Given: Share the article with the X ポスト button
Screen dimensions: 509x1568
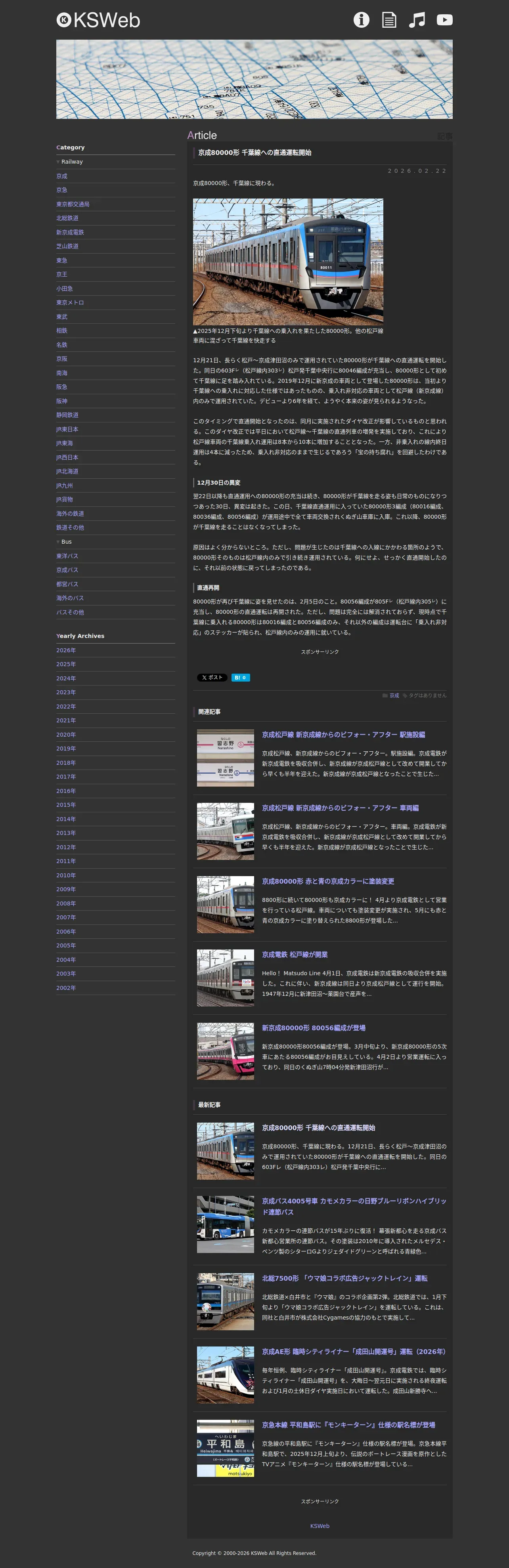Looking at the screenshot, I should [212, 678].
